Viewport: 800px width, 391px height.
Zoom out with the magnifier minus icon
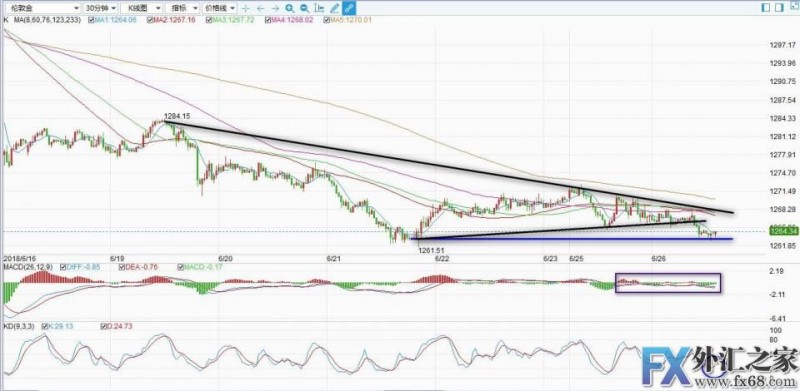point(305,8)
